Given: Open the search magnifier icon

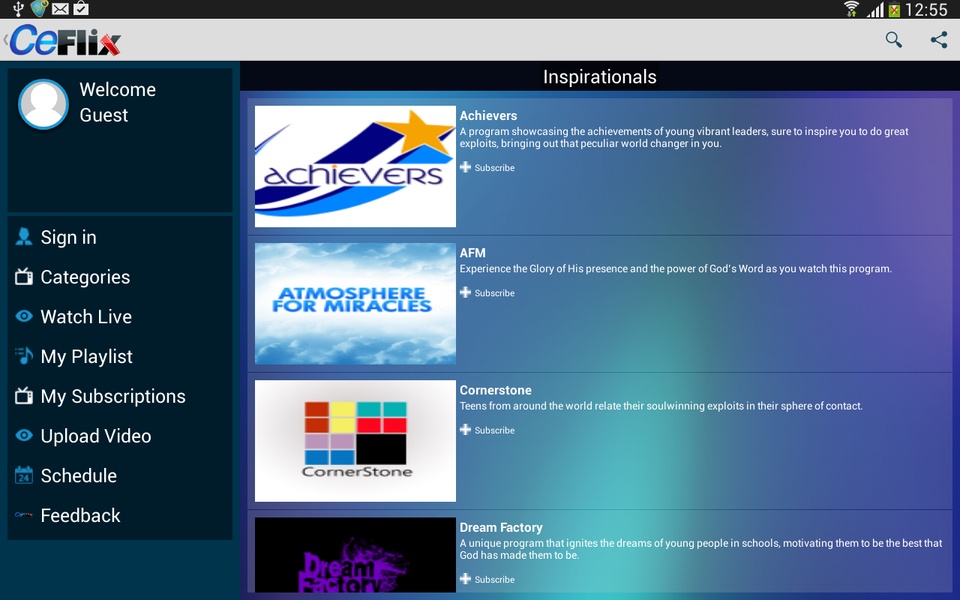Looking at the screenshot, I should click(893, 40).
